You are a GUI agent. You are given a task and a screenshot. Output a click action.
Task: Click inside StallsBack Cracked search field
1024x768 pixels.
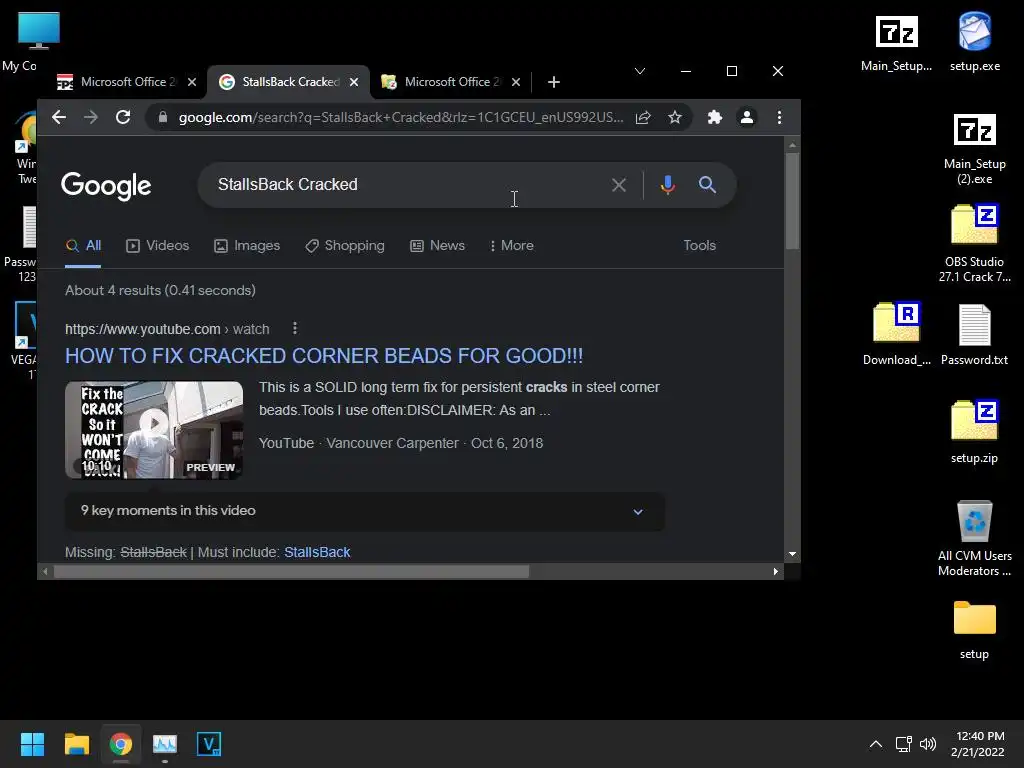coord(405,185)
